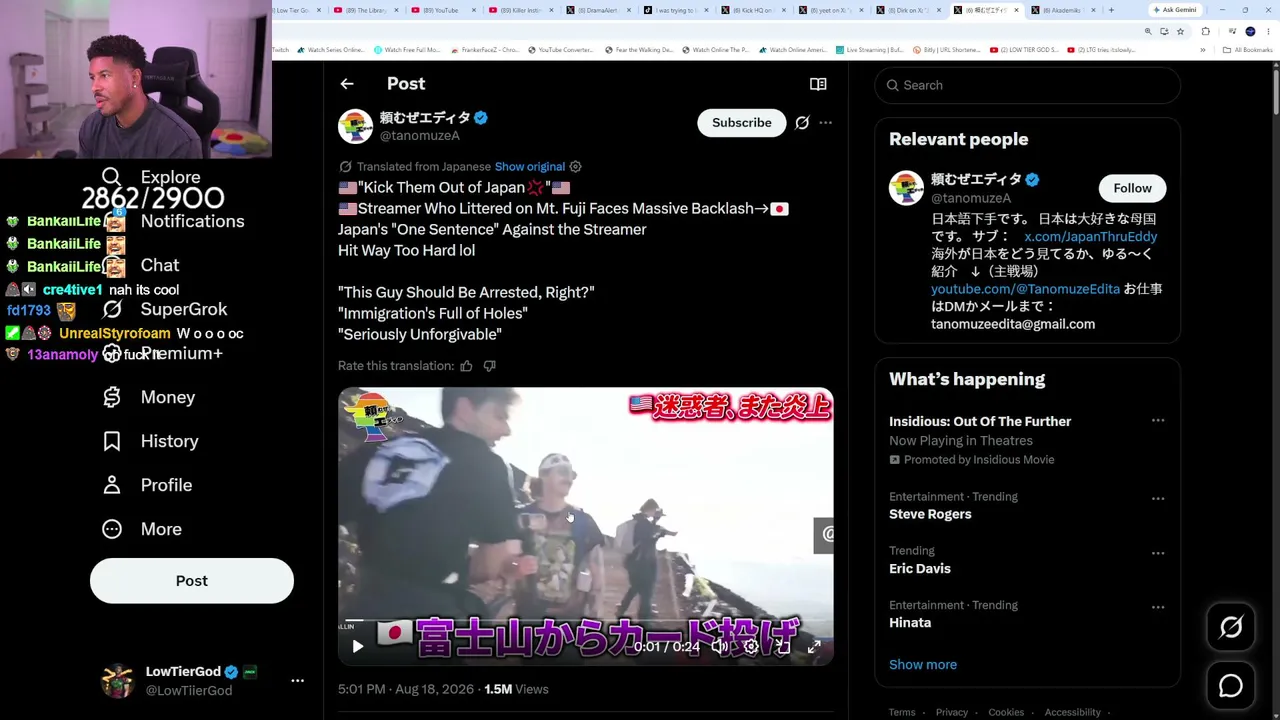The image size is (1280, 720).
Task: Open options for Steve Rogers trend
Action: pos(1158,498)
